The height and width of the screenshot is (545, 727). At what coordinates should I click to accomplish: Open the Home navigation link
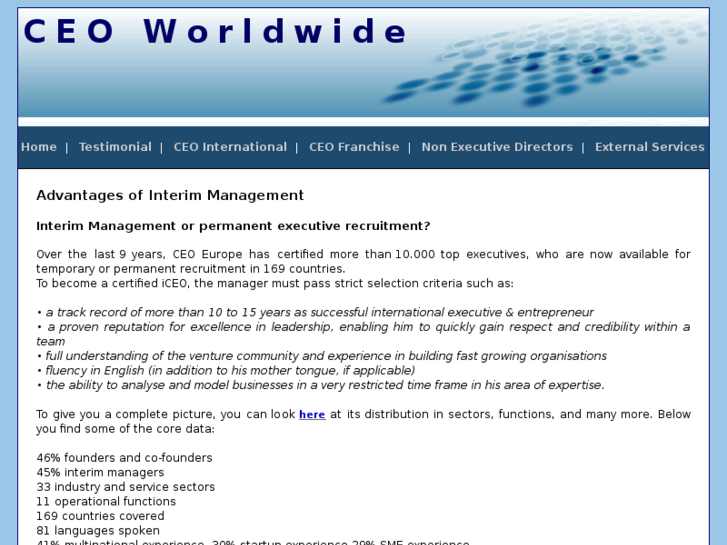[x=39, y=147]
